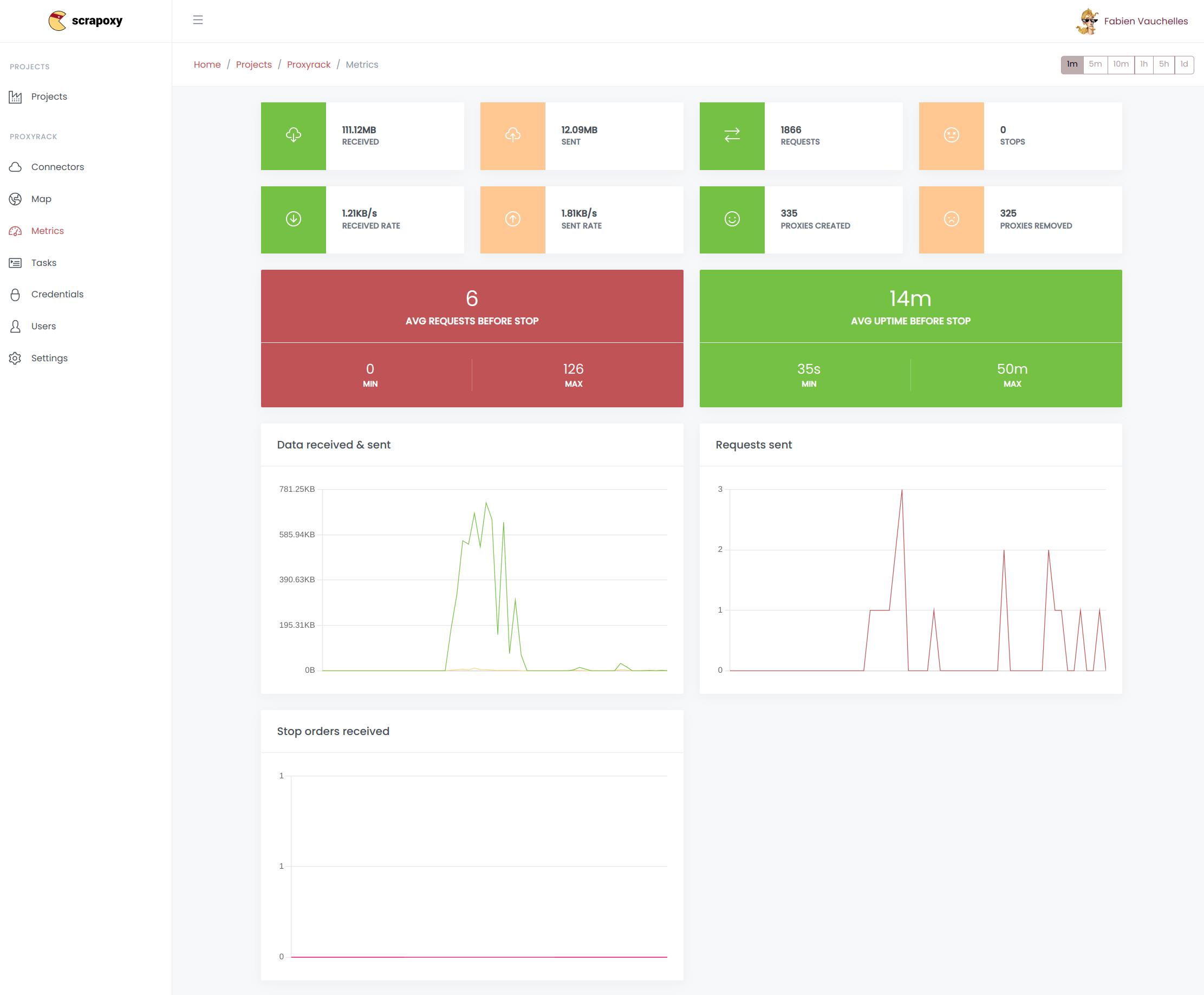Enable the 1h time range

(1144, 65)
